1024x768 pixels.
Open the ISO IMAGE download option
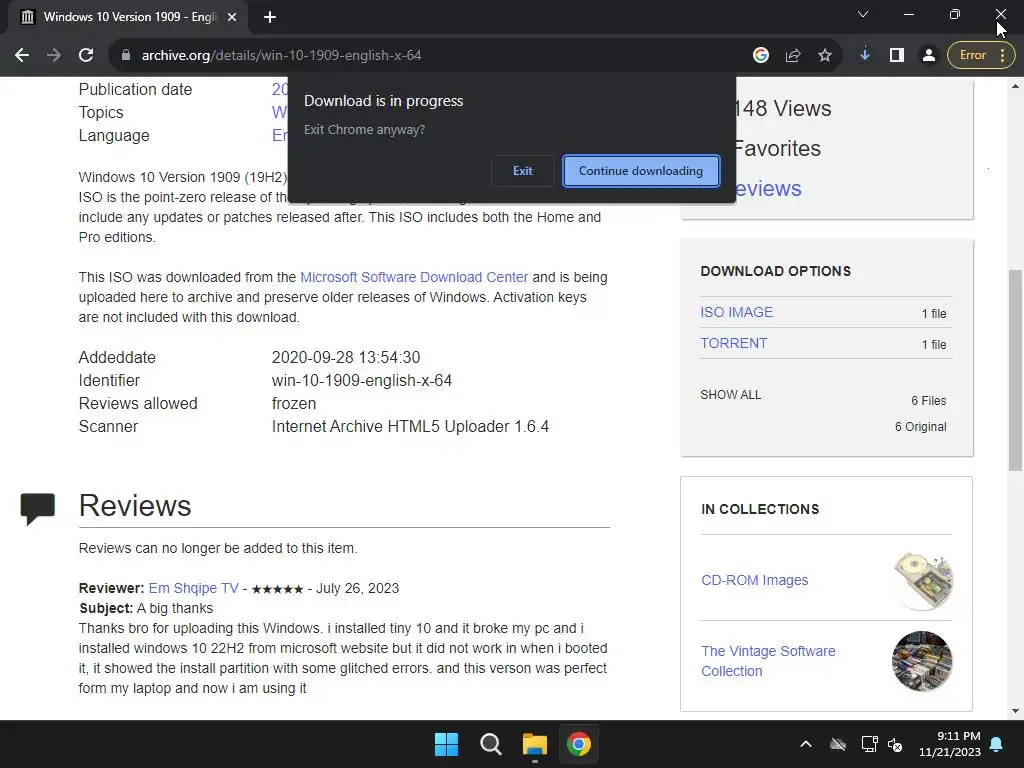[x=736, y=312]
